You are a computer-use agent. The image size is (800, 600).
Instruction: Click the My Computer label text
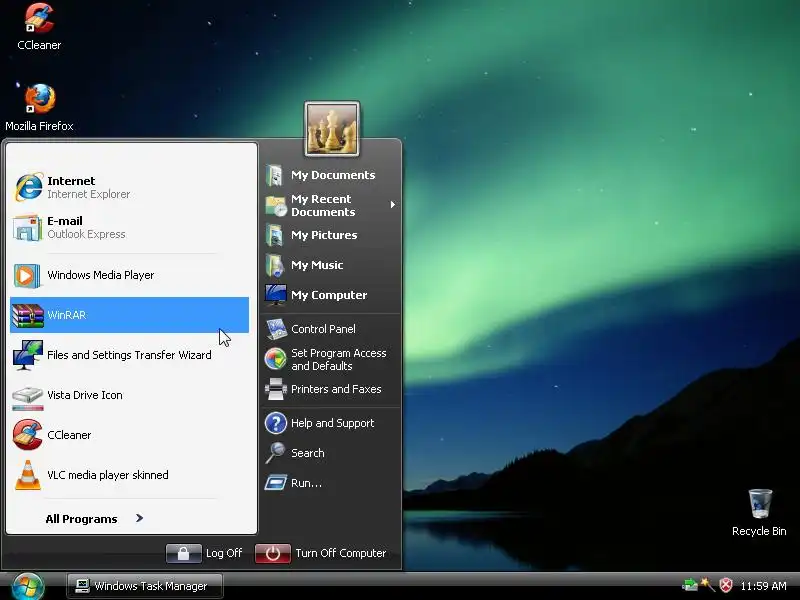click(329, 295)
